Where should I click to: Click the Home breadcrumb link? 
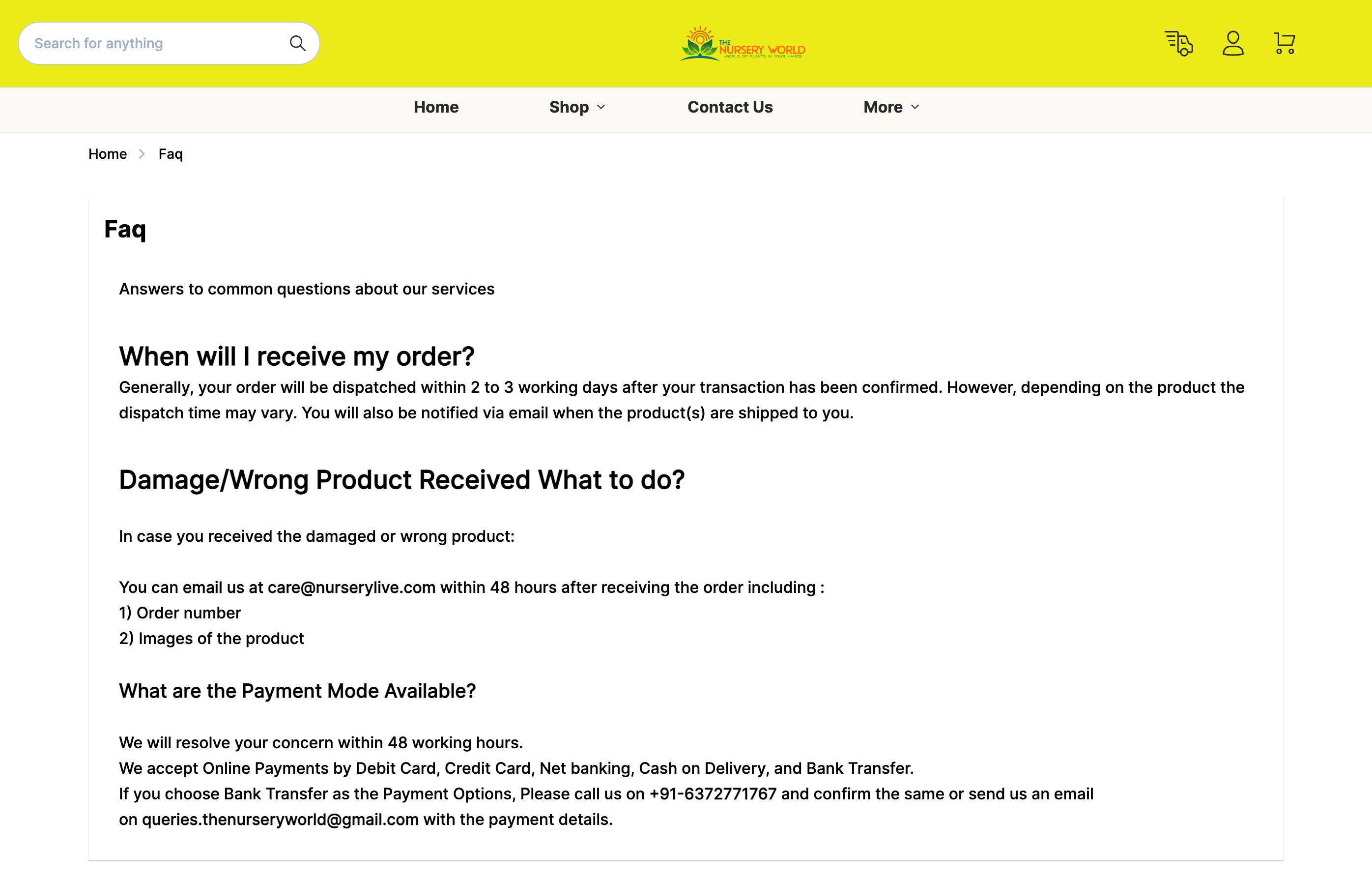(107, 154)
